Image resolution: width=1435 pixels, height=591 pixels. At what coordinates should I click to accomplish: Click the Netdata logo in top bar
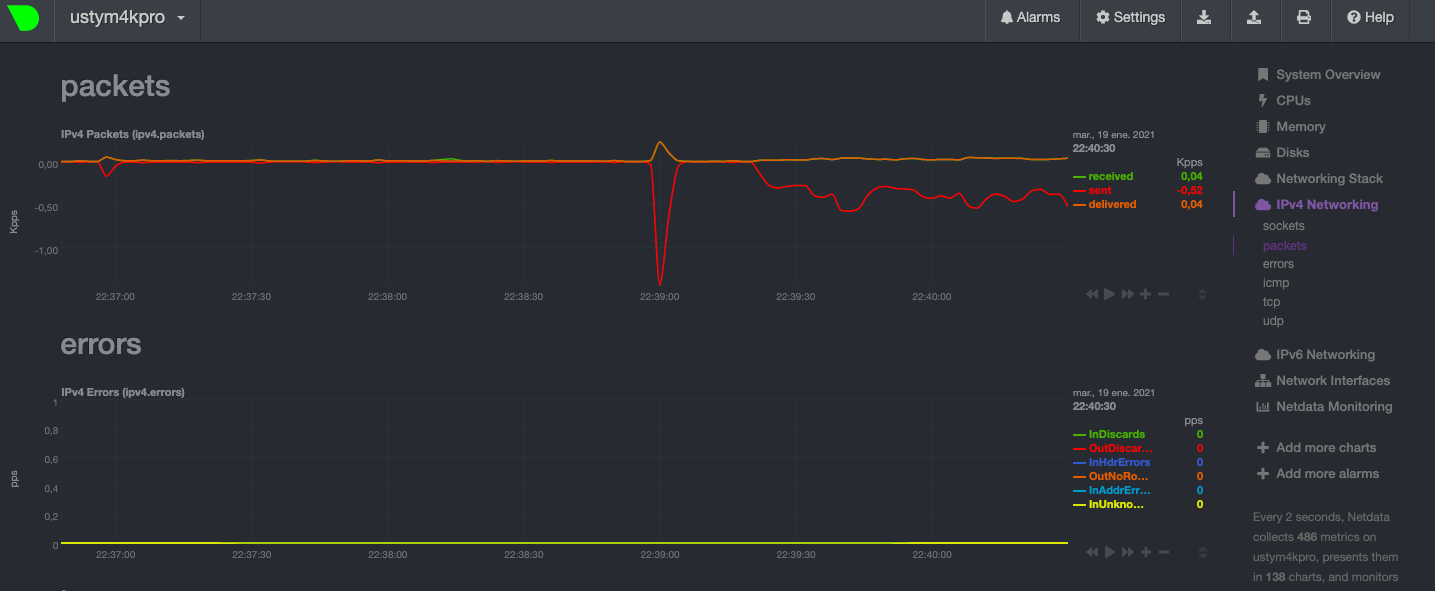coord(23,18)
